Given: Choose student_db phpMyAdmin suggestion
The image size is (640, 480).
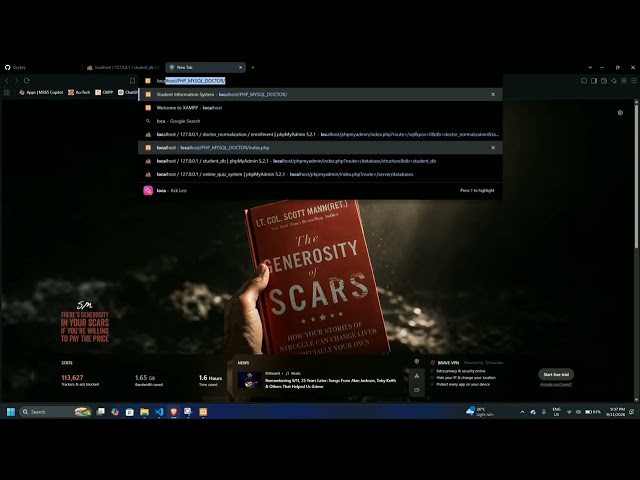Looking at the screenshot, I should 320,161.
